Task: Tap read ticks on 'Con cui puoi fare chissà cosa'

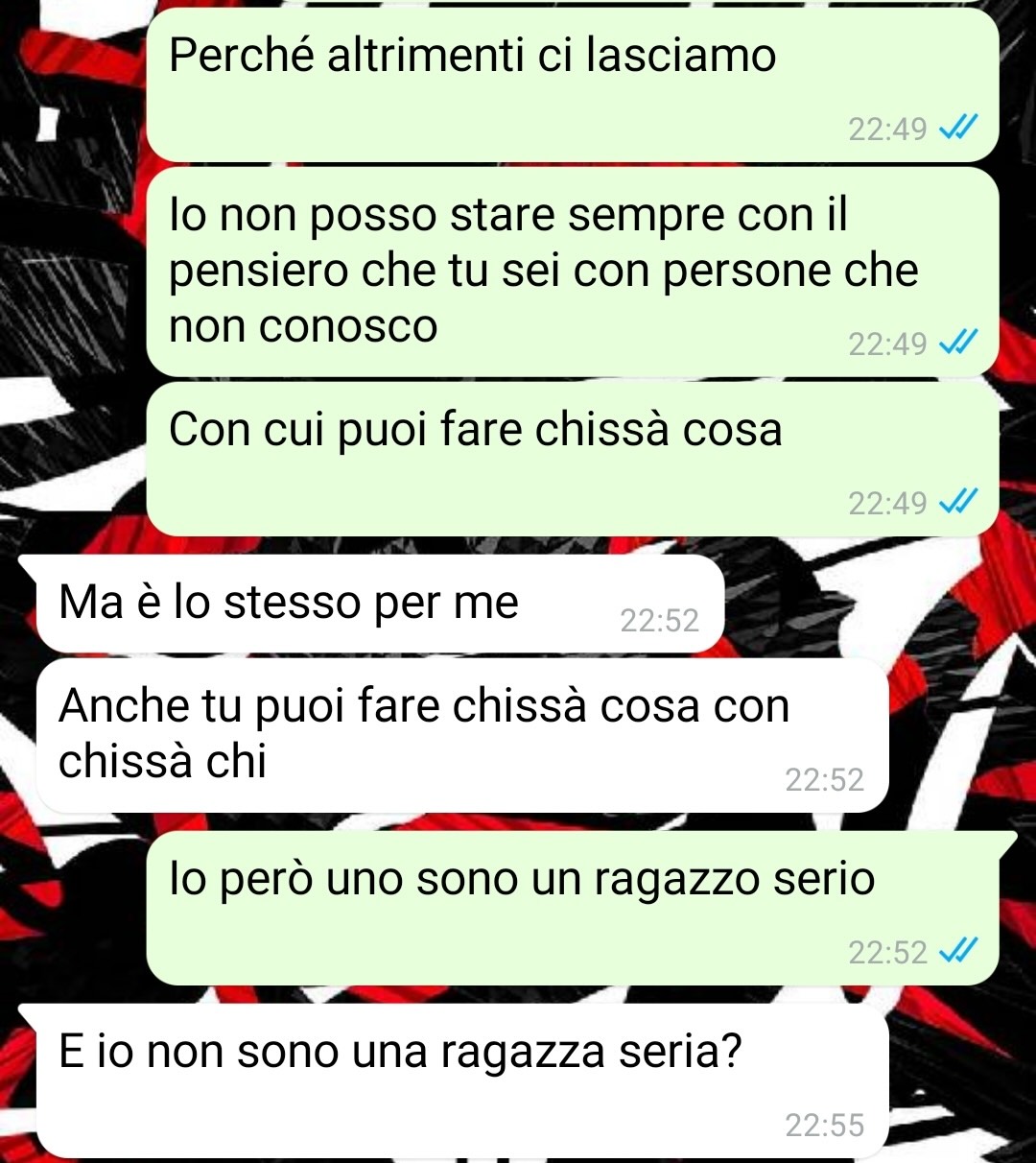Action: 956,502
